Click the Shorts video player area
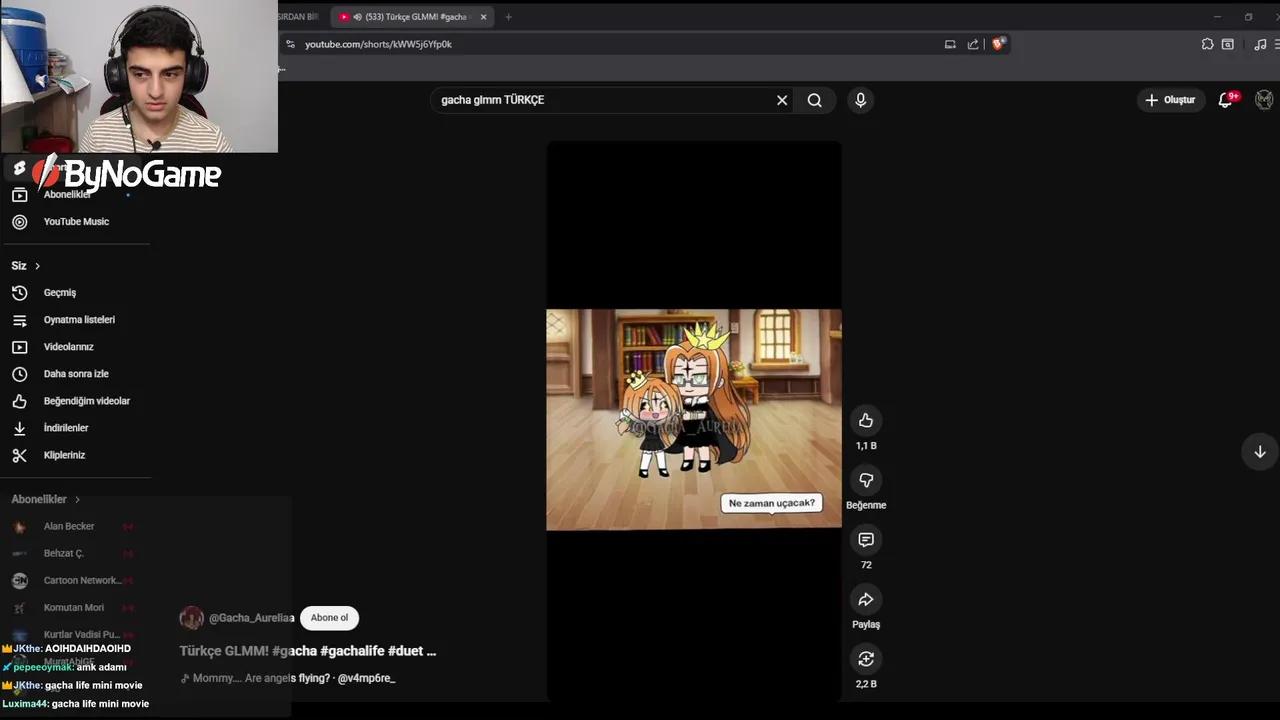The height and width of the screenshot is (720, 1280). point(694,420)
